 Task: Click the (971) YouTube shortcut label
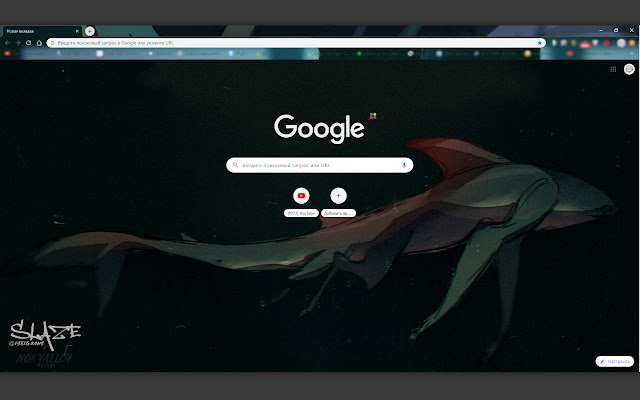[x=301, y=213]
